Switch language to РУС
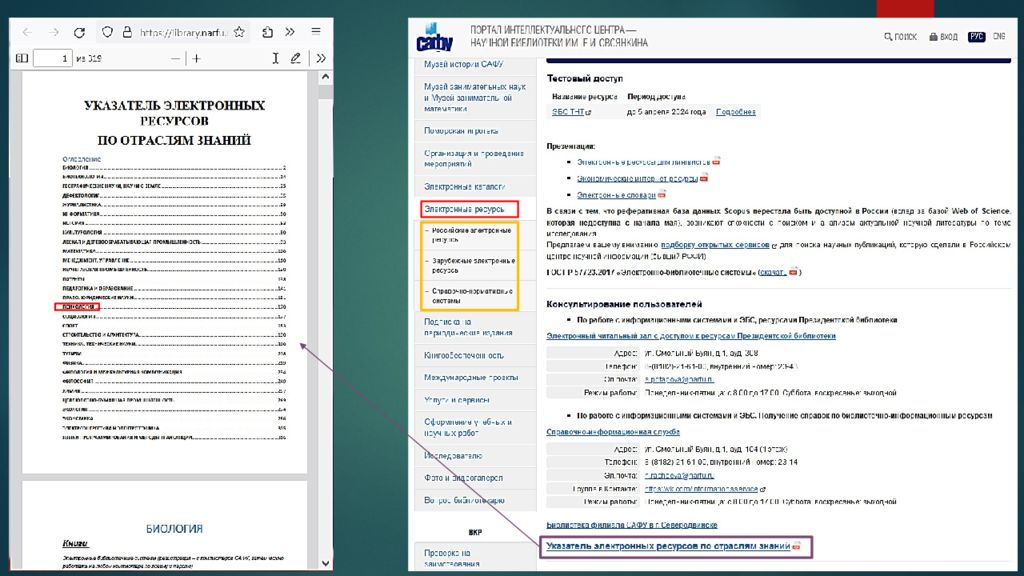1024x576 pixels. (976, 37)
